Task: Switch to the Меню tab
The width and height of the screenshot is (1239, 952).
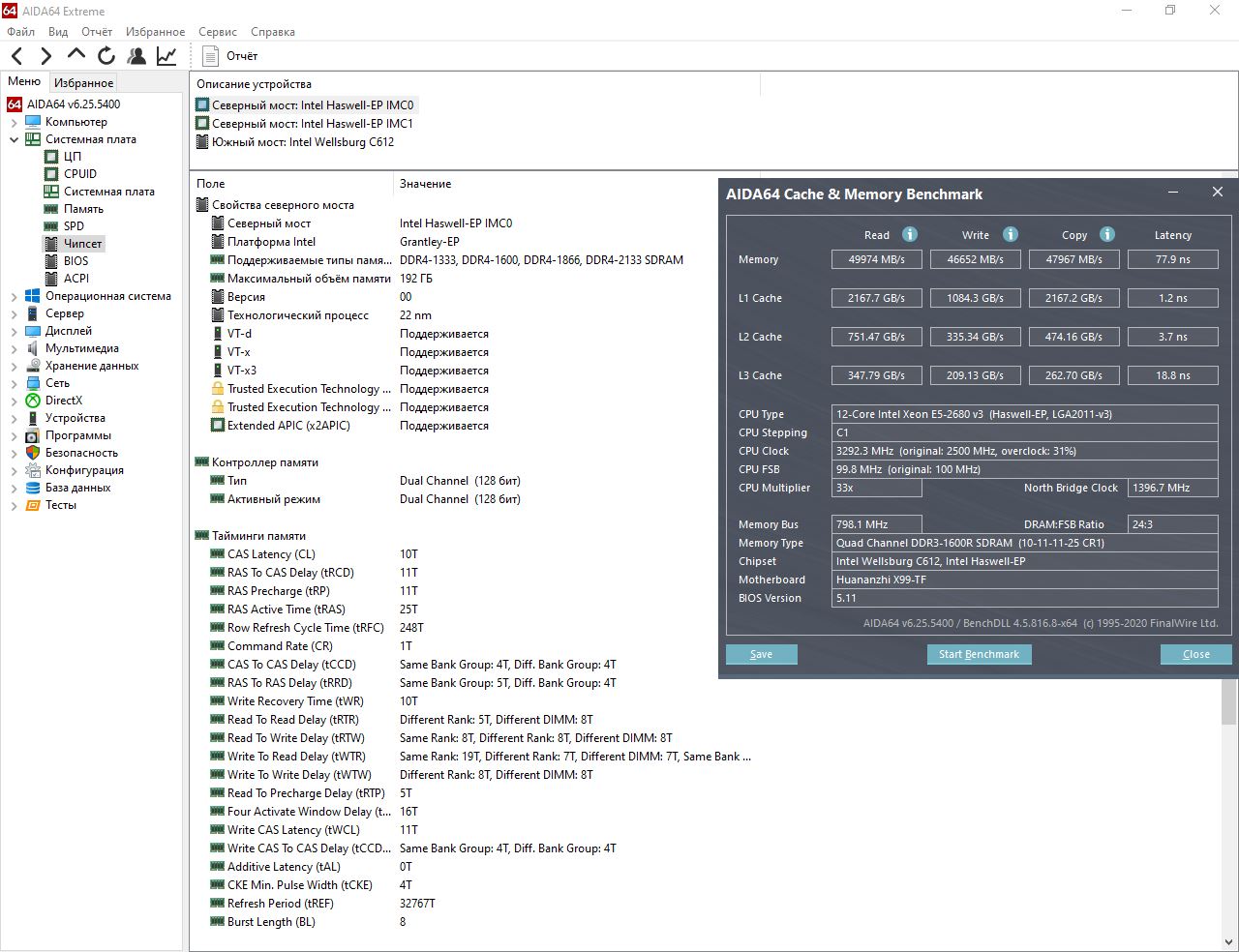Action: (x=24, y=82)
